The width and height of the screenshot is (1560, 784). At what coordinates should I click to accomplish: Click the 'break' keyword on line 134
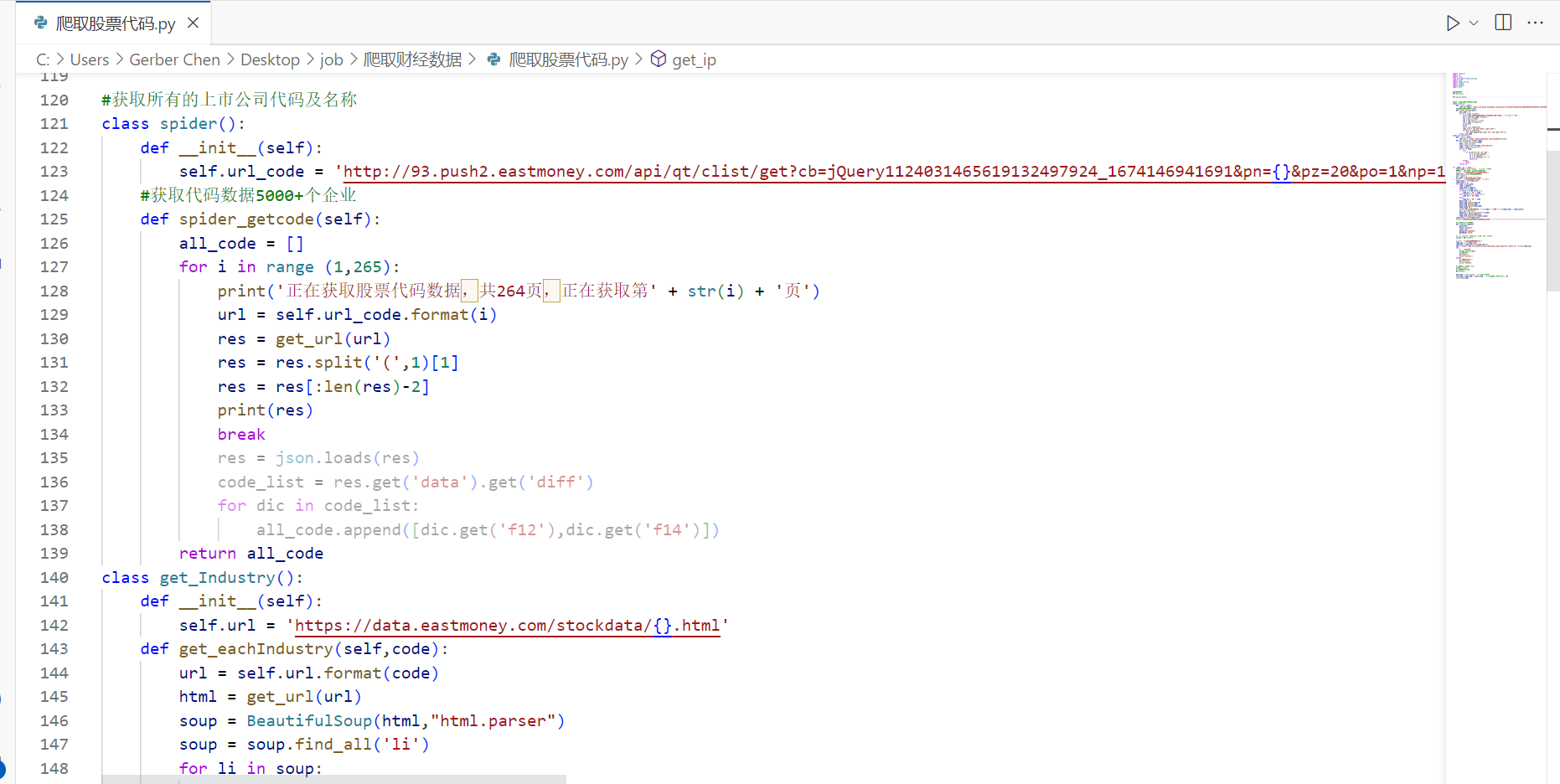[241, 434]
